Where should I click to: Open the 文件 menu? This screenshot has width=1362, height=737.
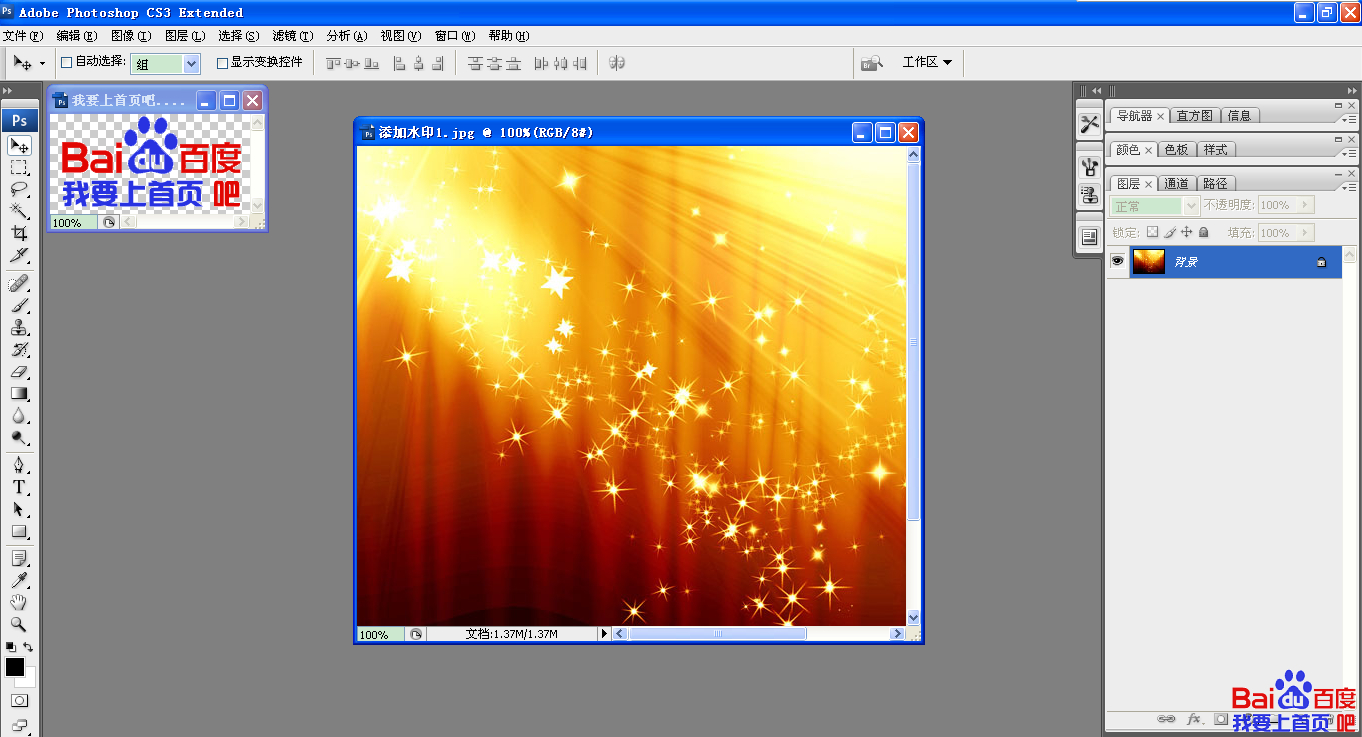coord(23,36)
